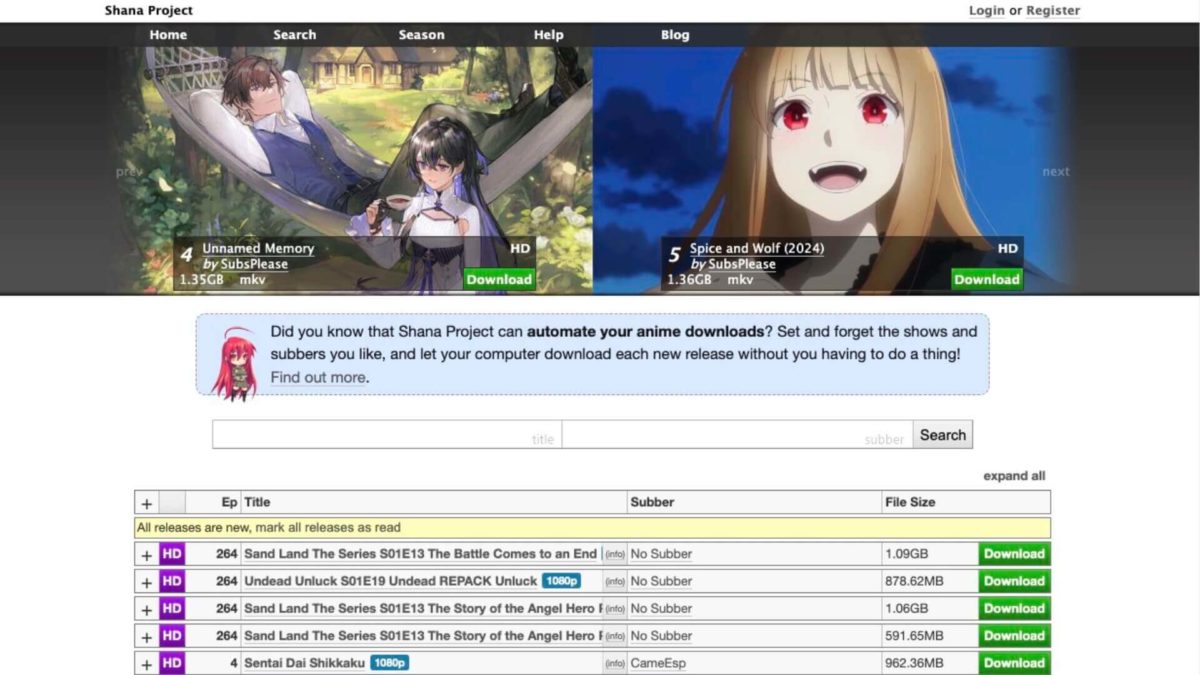Click the 1080p tag on Sentai Dai Shikkaku
The height and width of the screenshot is (675, 1200).
pyautogui.click(x=389, y=662)
